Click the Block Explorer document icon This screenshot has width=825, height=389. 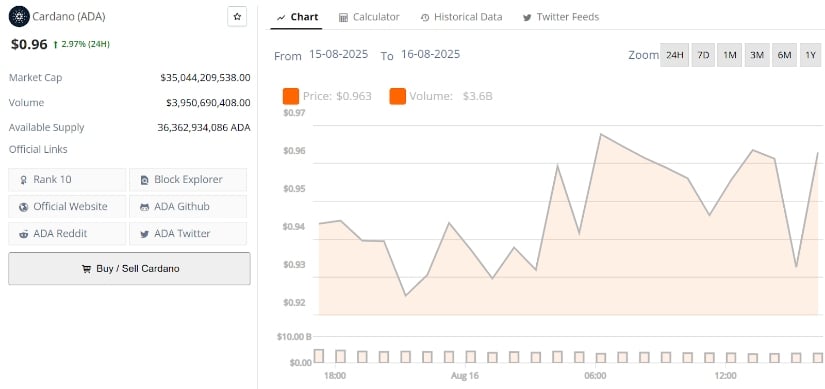click(x=145, y=180)
